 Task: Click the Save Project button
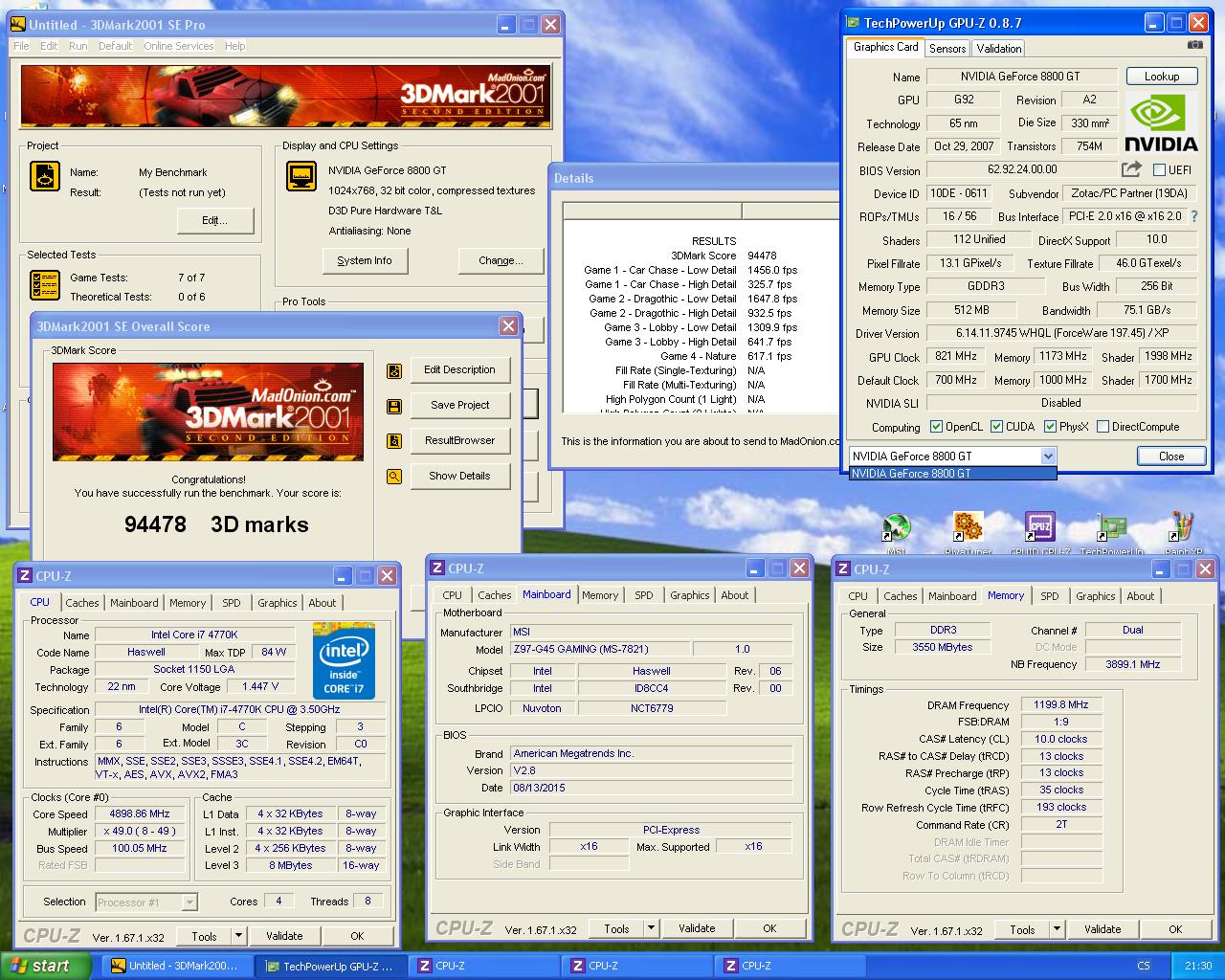coord(460,406)
